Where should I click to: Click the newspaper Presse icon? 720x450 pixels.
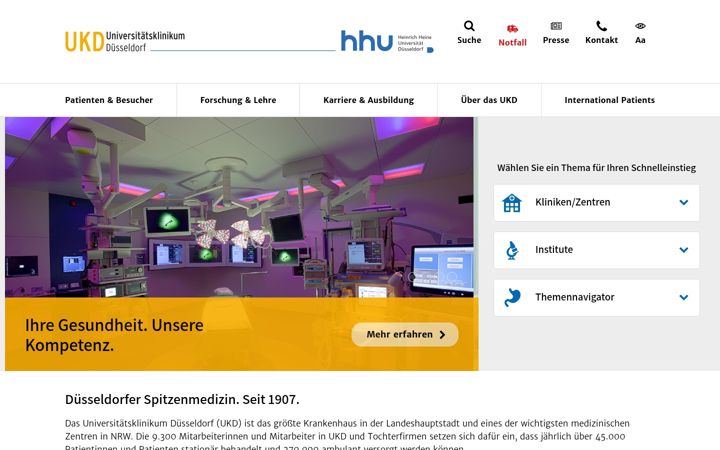556,26
